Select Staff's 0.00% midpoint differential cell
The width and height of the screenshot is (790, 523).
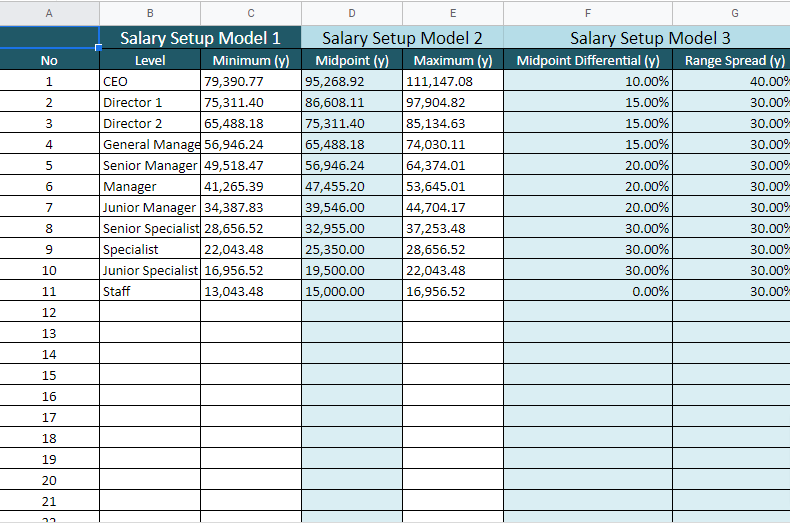pyautogui.click(x=588, y=291)
